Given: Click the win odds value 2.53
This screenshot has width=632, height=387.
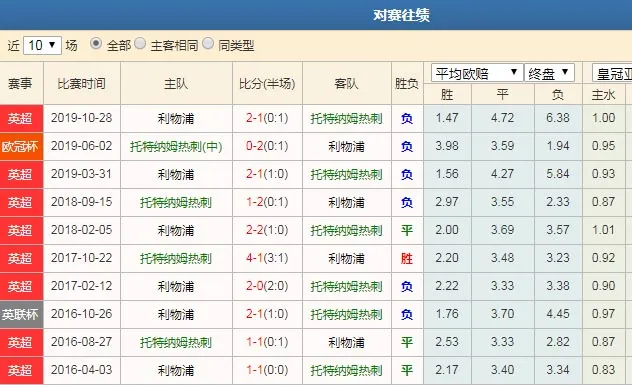Looking at the screenshot, I should click(x=447, y=342).
